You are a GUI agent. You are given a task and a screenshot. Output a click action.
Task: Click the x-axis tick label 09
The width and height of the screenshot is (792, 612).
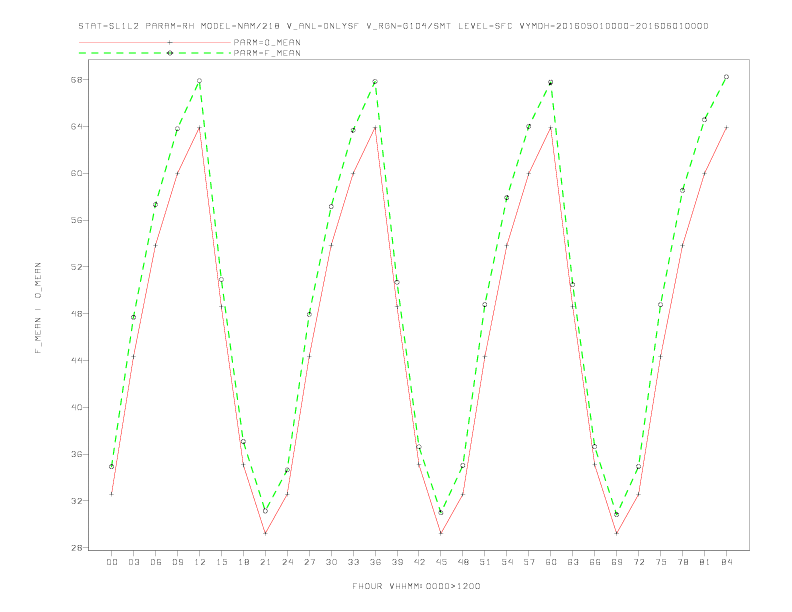click(177, 562)
